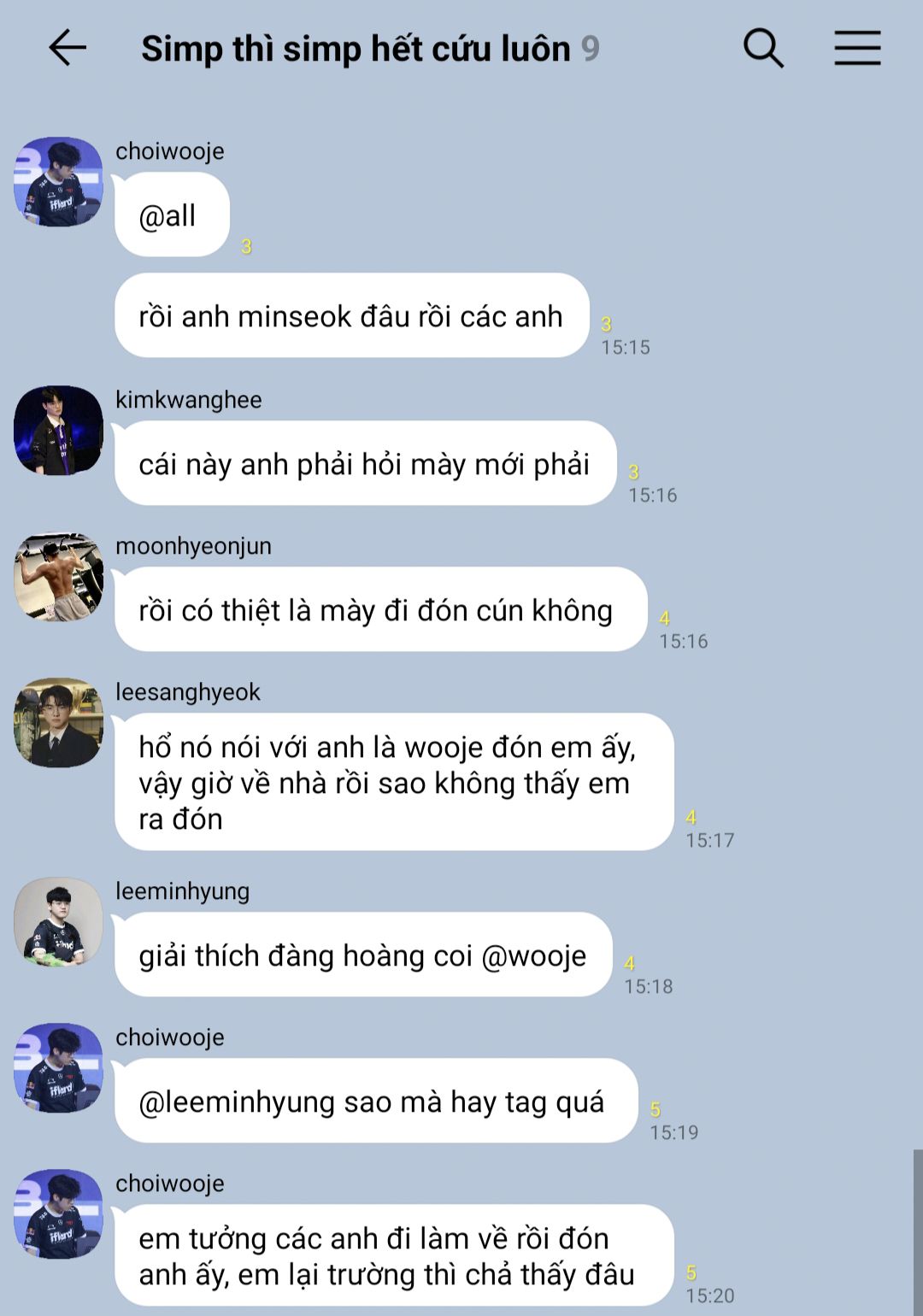The image size is (923, 1316).
Task: Open chat search with magnifier icon
Action: (x=763, y=48)
